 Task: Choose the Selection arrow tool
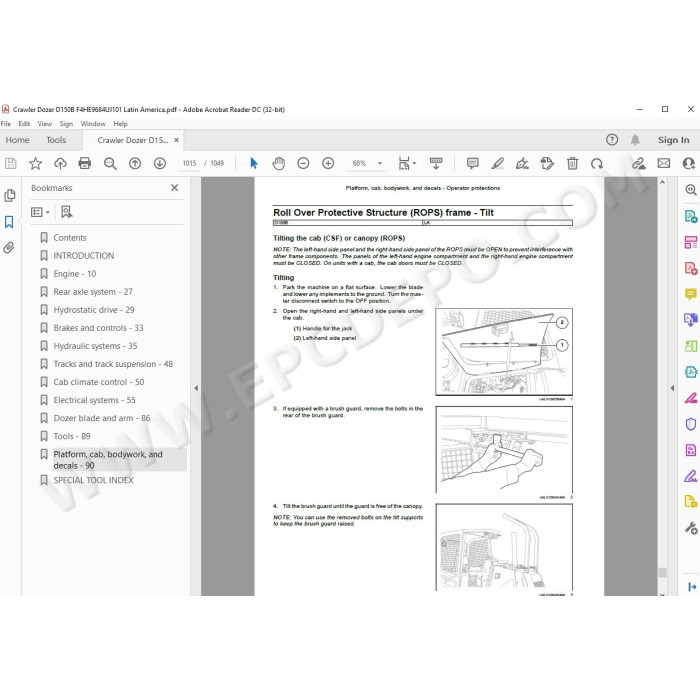coord(254,163)
